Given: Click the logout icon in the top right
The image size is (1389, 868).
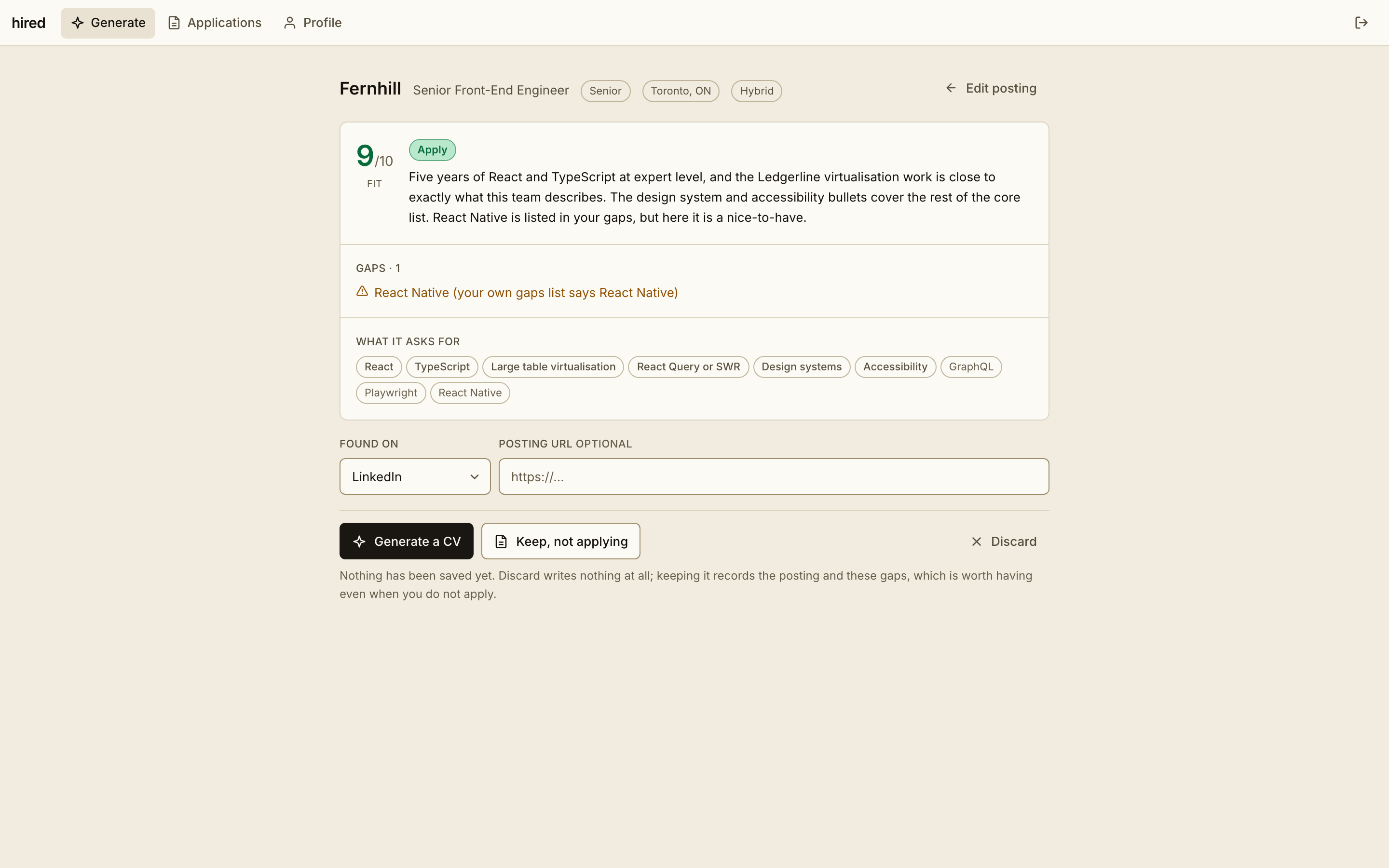Looking at the screenshot, I should coord(1361,23).
